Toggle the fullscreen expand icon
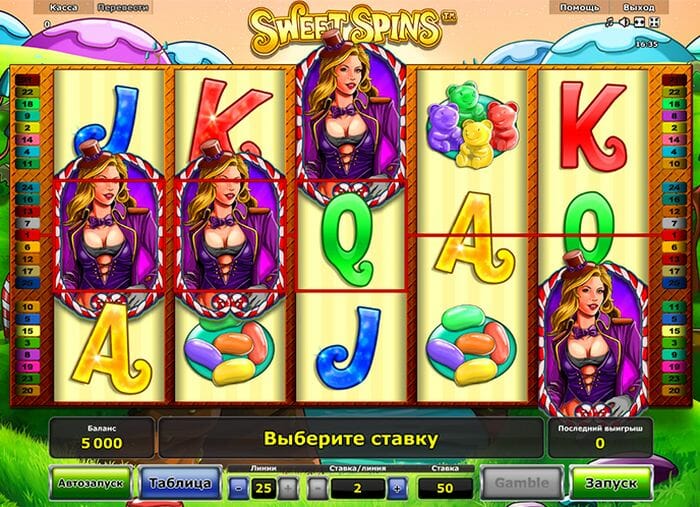The height and width of the screenshot is (507, 700). click(654, 22)
